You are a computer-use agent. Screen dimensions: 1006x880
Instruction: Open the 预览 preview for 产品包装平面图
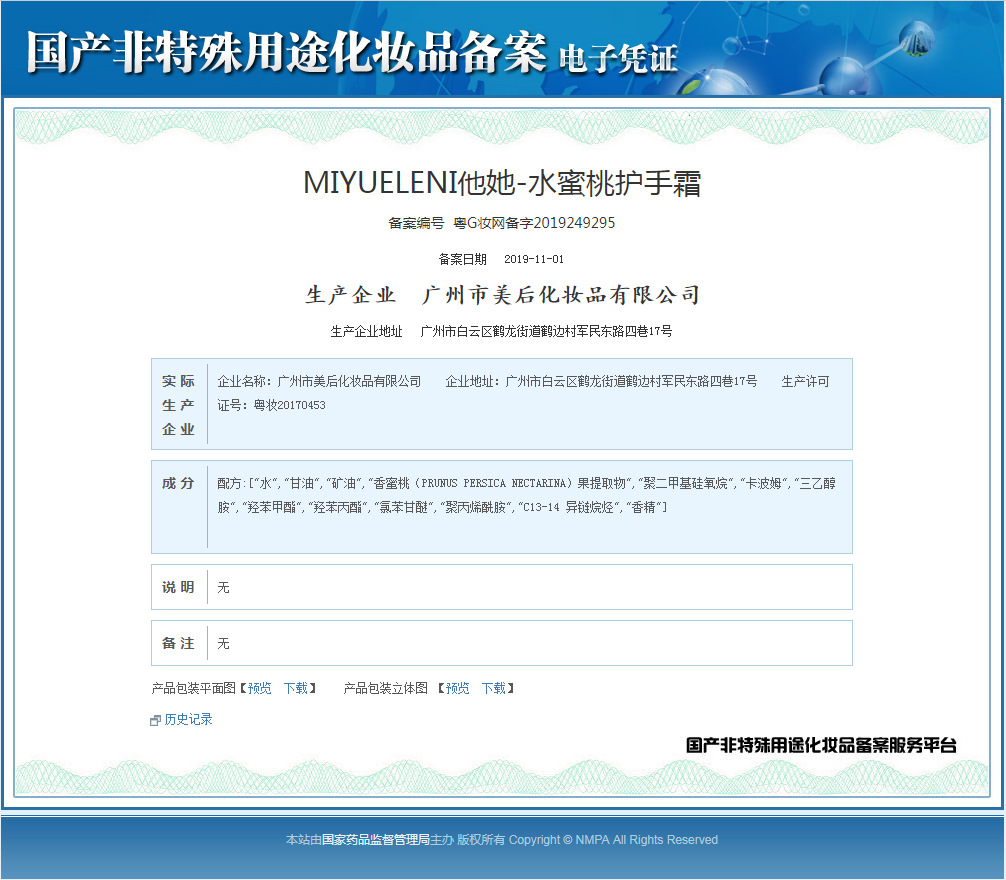point(258,688)
